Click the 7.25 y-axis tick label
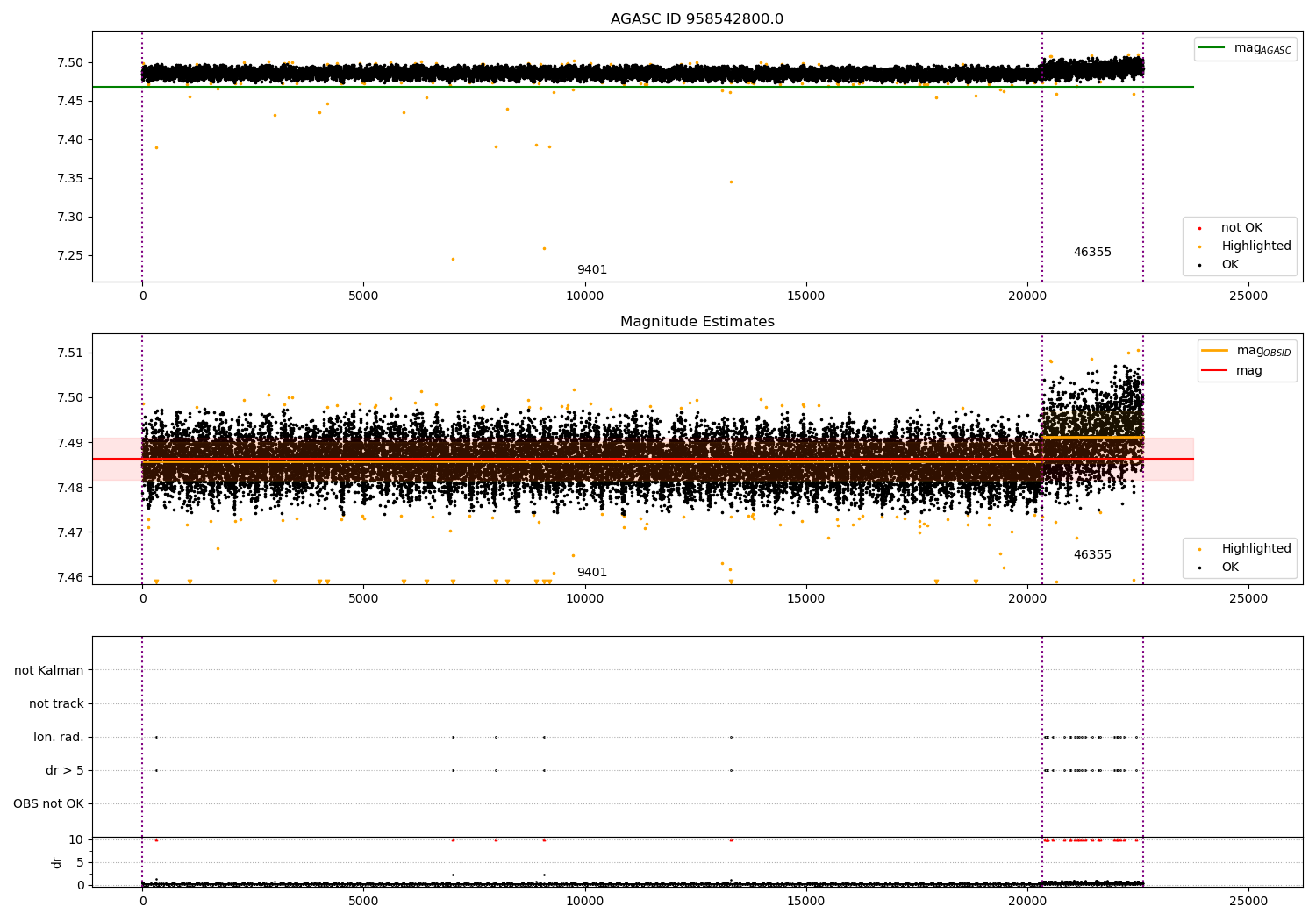Screen dimensions: 1316x921 tap(70, 256)
